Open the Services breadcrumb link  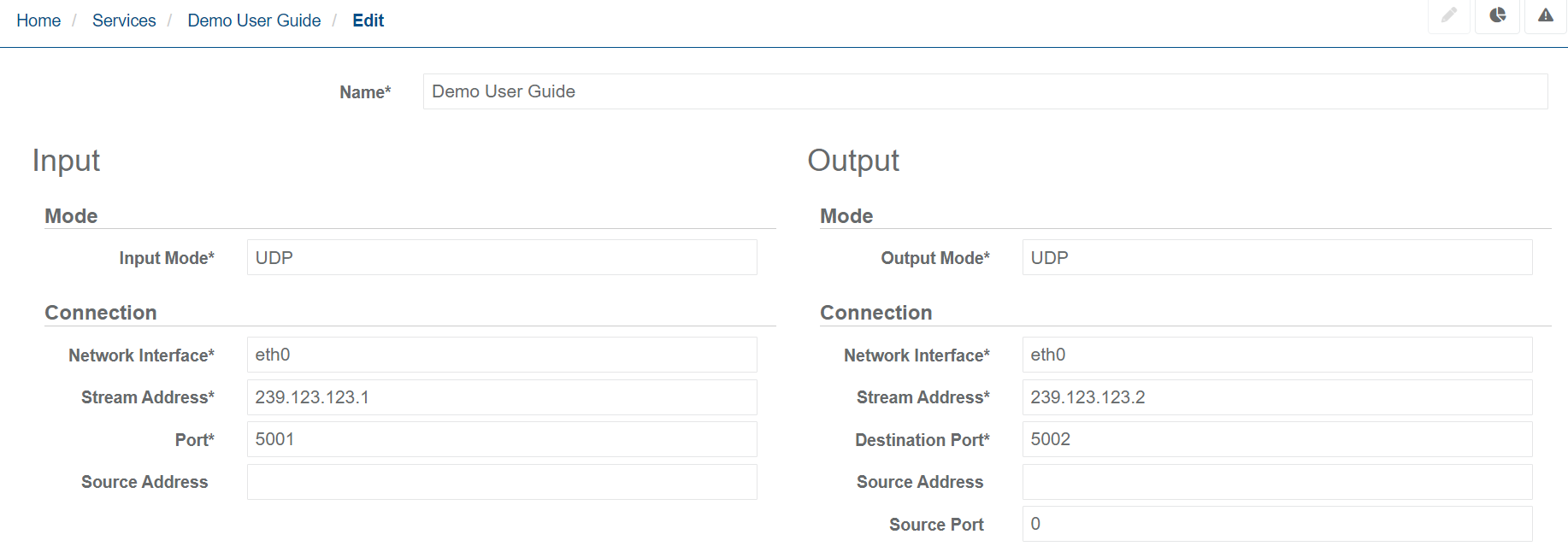tap(124, 21)
